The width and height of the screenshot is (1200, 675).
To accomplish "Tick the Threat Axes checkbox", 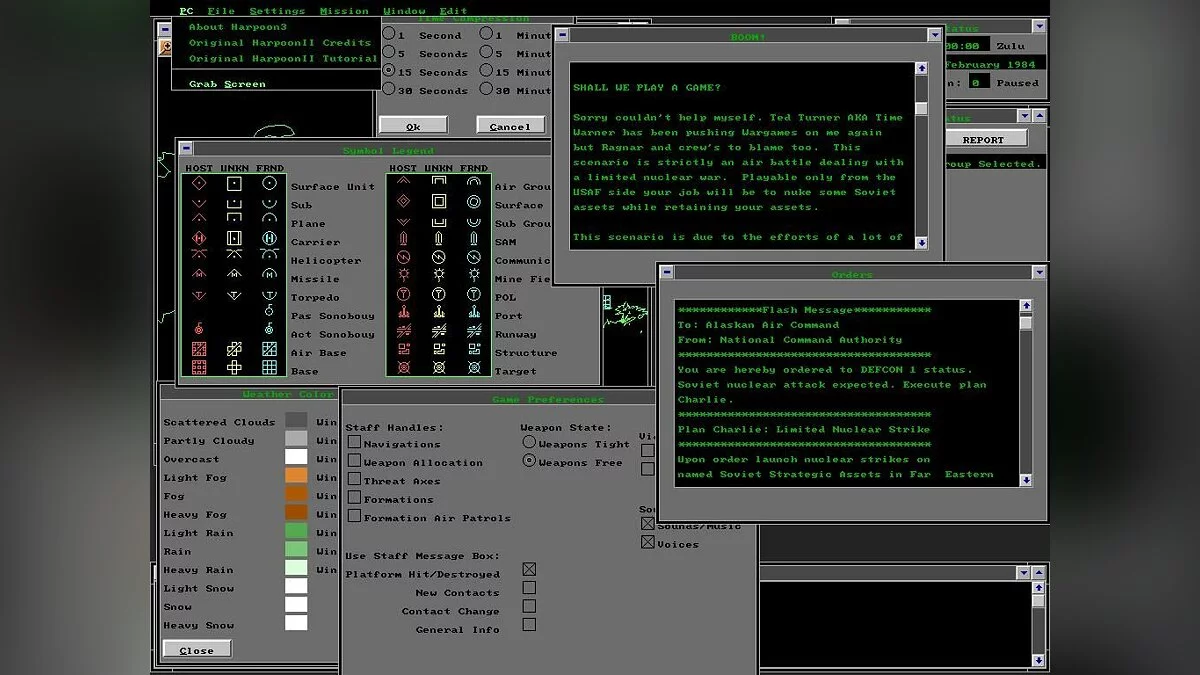I will click(x=354, y=479).
